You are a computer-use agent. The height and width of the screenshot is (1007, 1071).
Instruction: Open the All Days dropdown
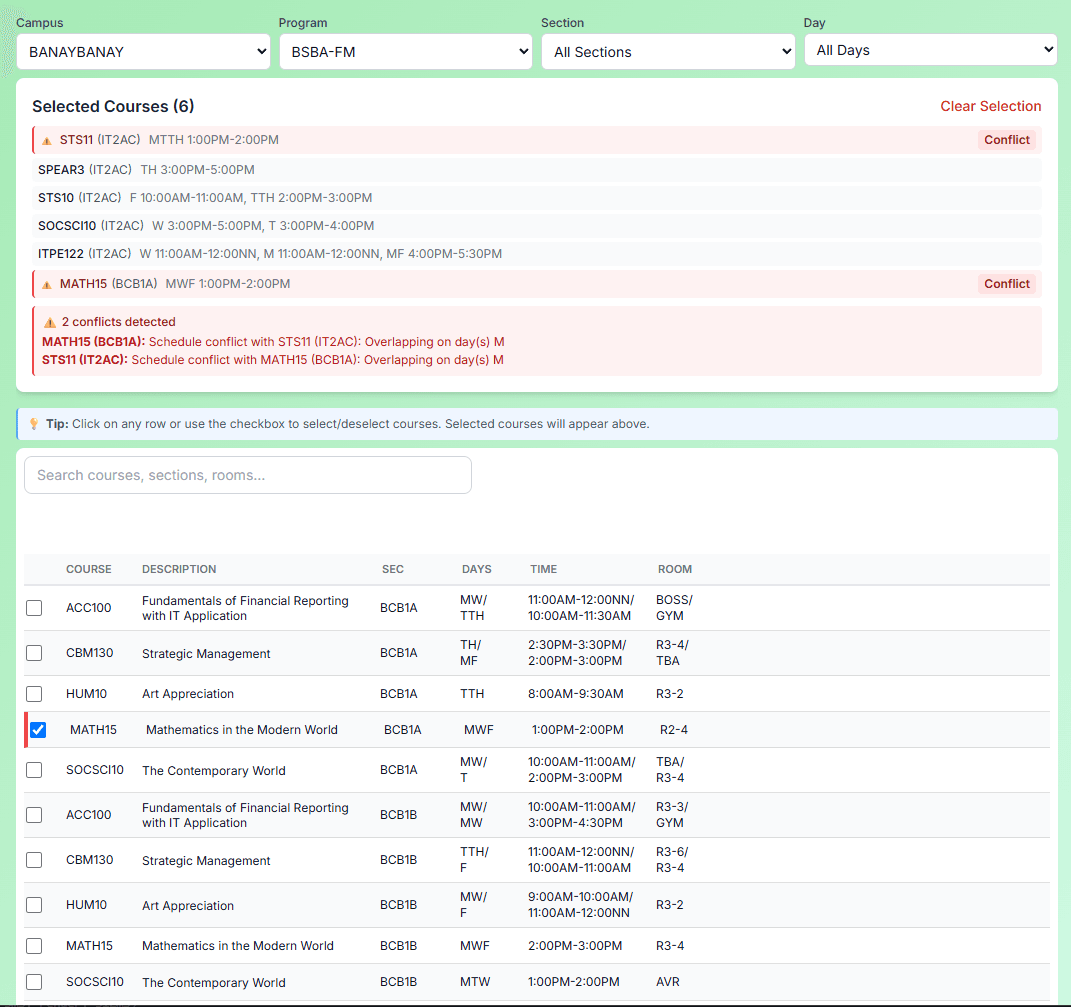[x=930, y=51]
